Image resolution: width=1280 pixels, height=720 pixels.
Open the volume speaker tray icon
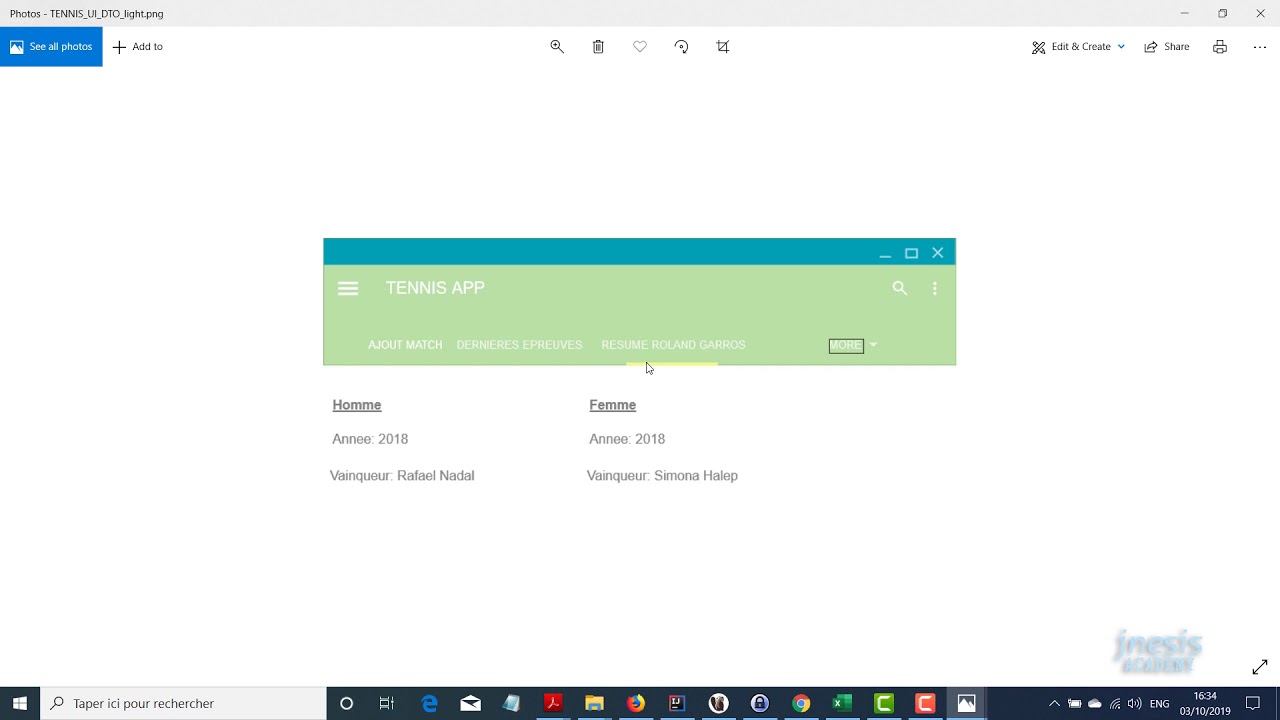tap(1135, 704)
